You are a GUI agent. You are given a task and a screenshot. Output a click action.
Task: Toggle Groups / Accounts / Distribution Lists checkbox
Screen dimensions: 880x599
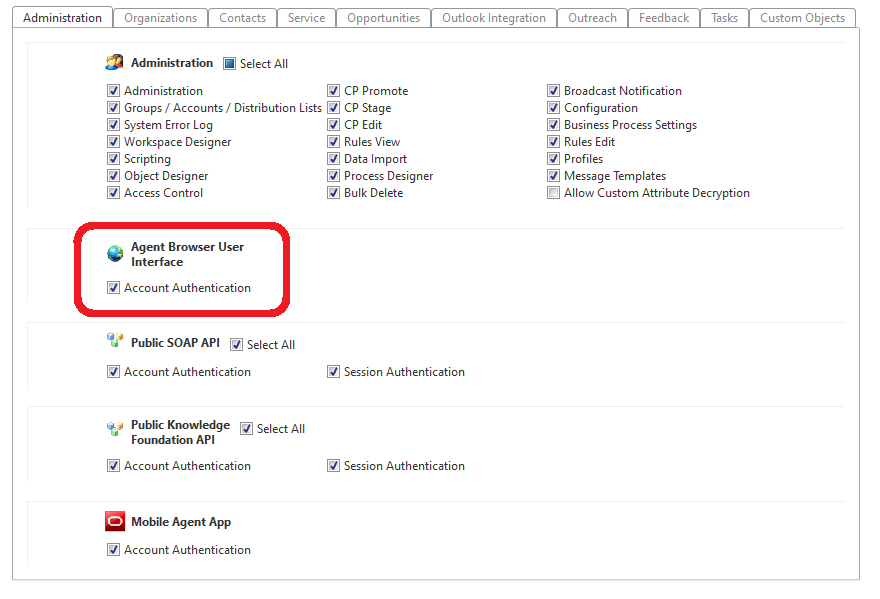[x=113, y=107]
